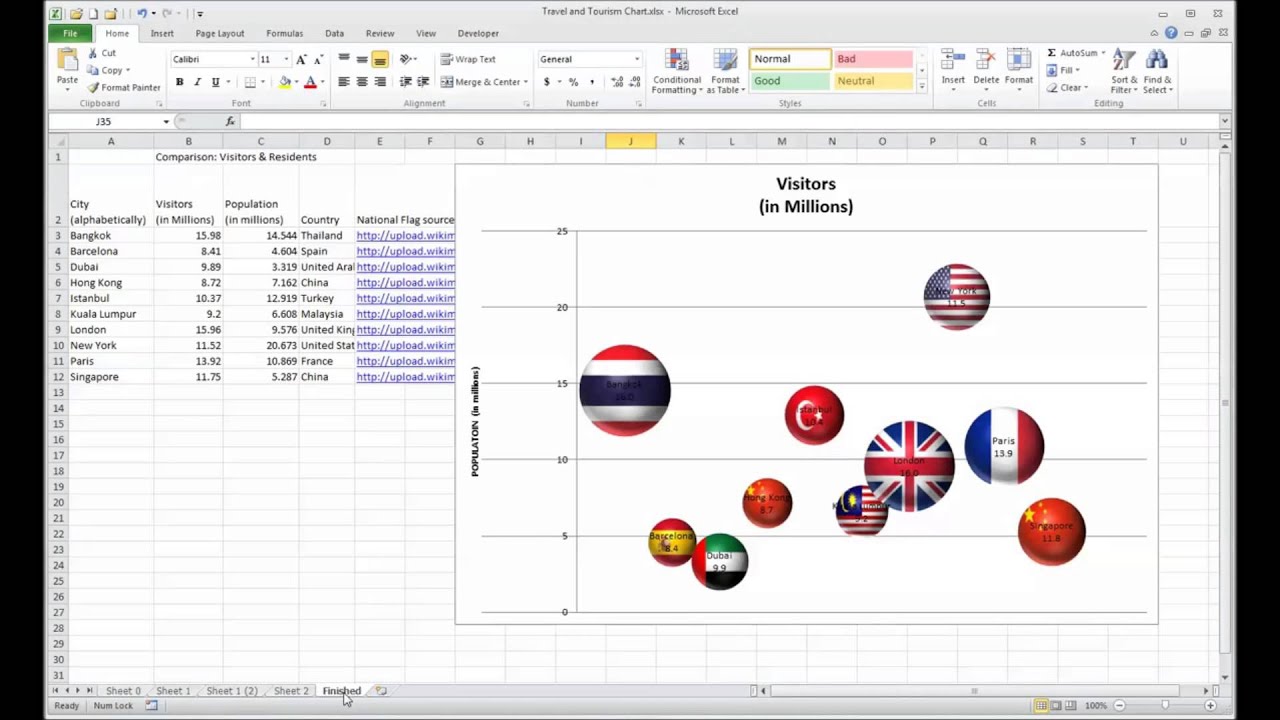Switch to the Developer tab
1280x720 pixels.
click(478, 33)
